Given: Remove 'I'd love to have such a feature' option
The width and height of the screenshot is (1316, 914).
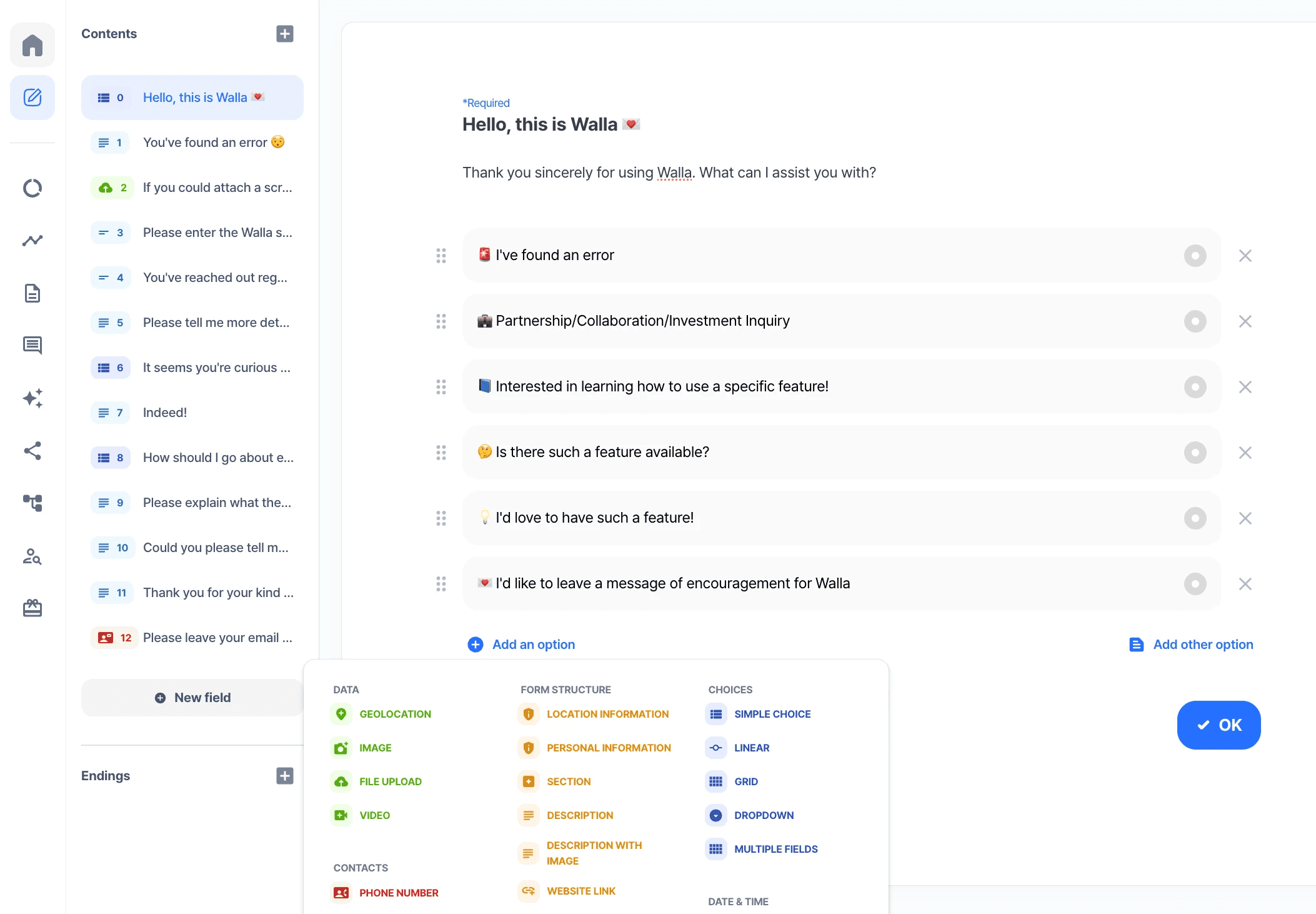Looking at the screenshot, I should point(1245,518).
